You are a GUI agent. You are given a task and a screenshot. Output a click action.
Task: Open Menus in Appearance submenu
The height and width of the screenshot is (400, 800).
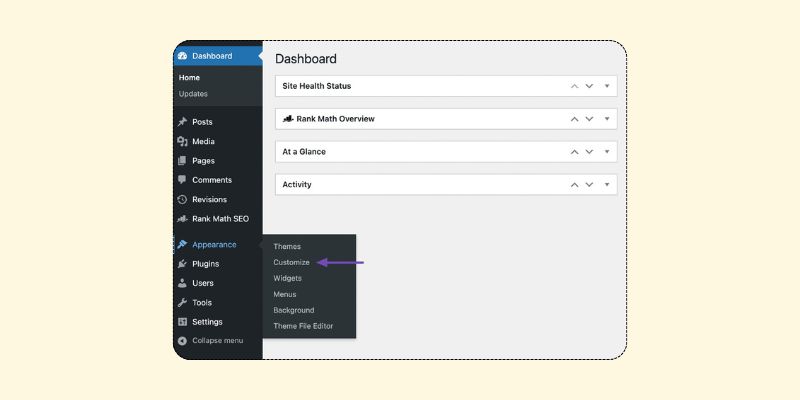point(285,294)
